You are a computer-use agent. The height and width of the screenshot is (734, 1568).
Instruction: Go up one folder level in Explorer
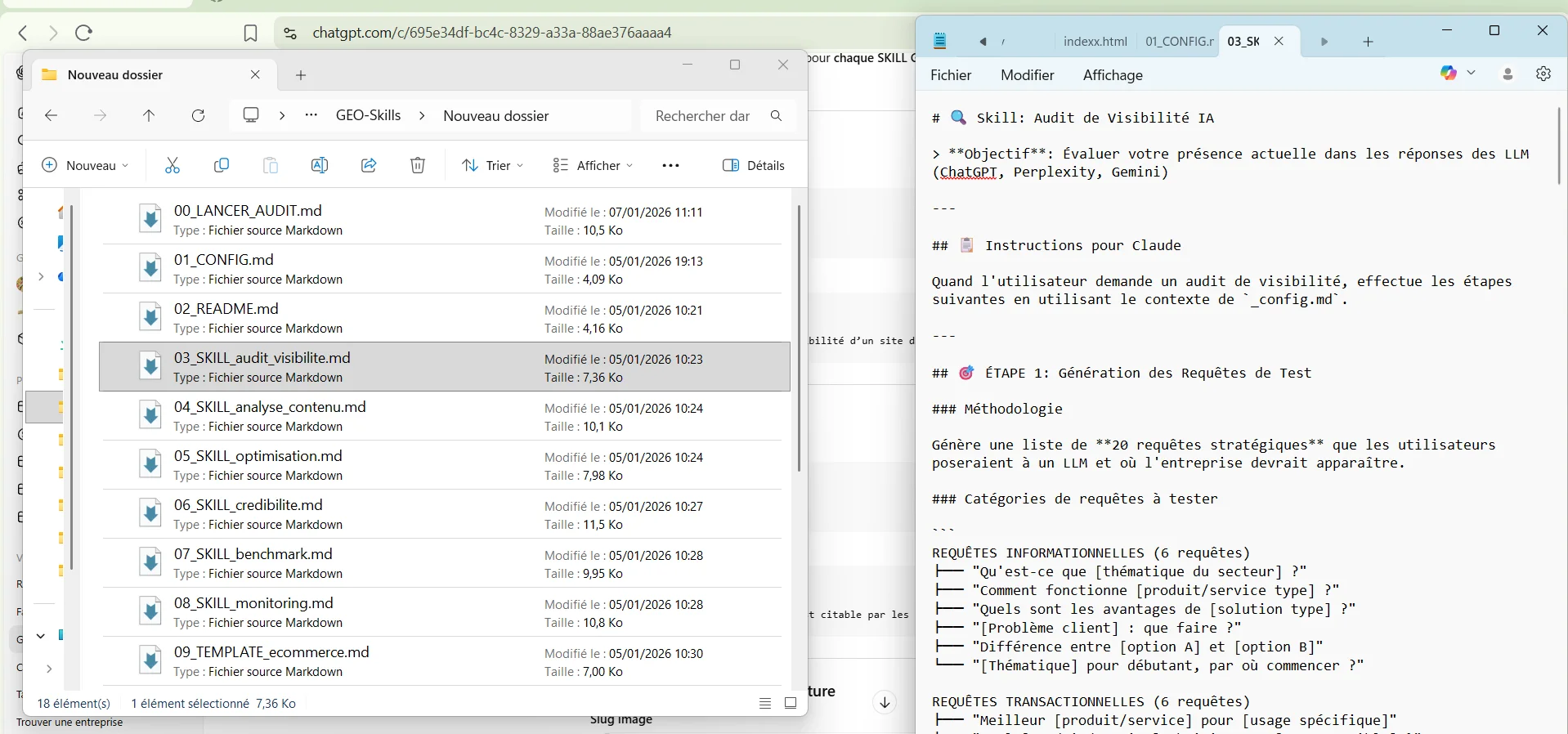click(149, 116)
